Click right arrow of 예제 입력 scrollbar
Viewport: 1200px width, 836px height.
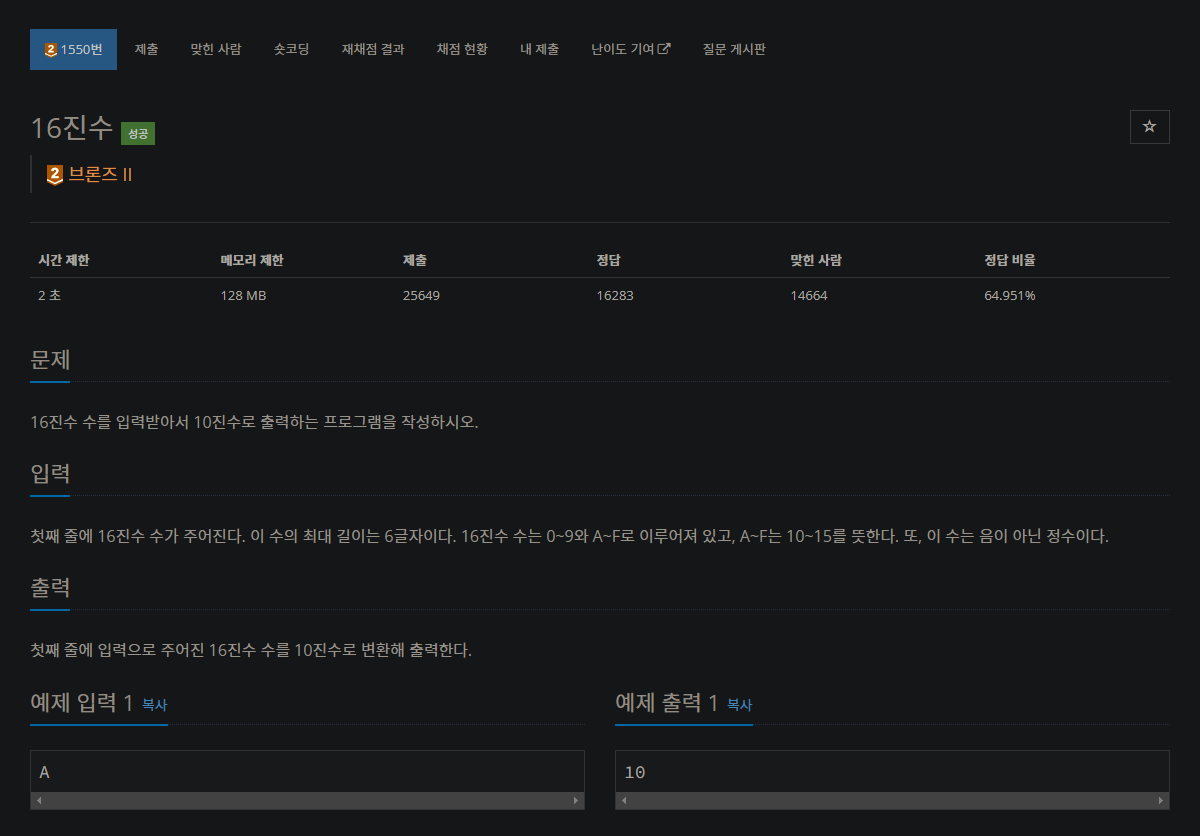tap(576, 801)
